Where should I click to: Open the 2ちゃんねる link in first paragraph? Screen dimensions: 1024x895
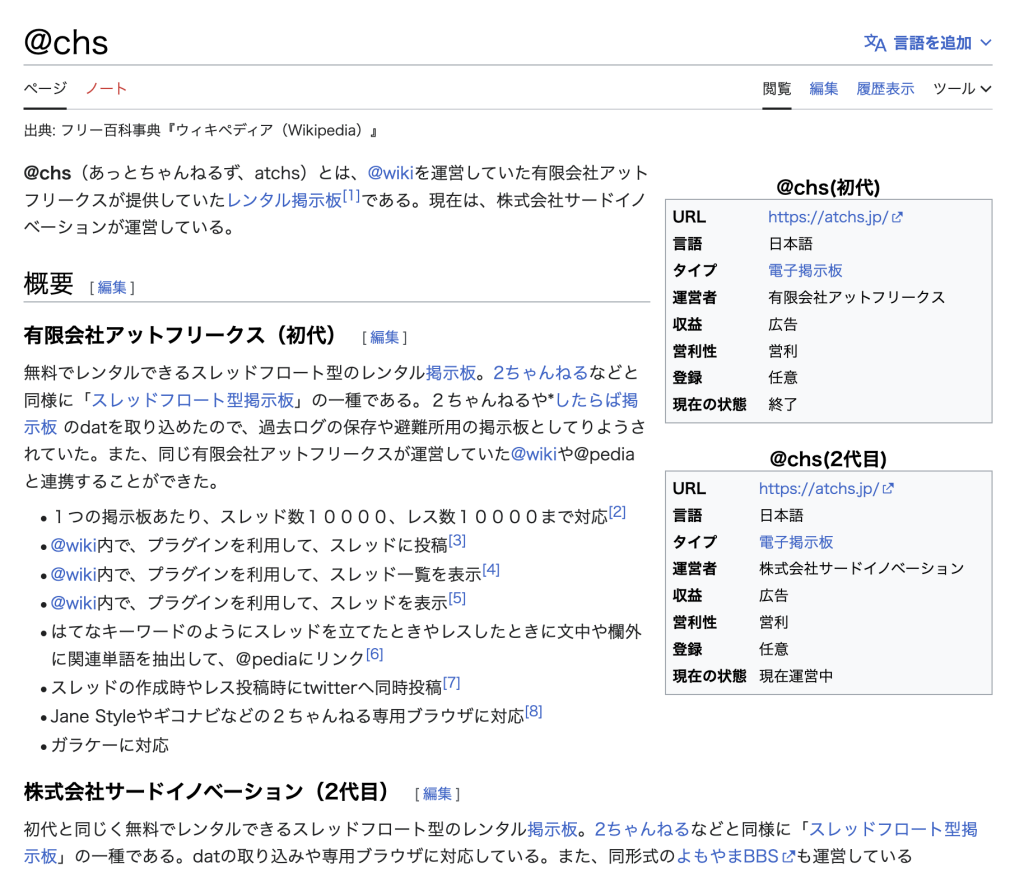click(540, 373)
